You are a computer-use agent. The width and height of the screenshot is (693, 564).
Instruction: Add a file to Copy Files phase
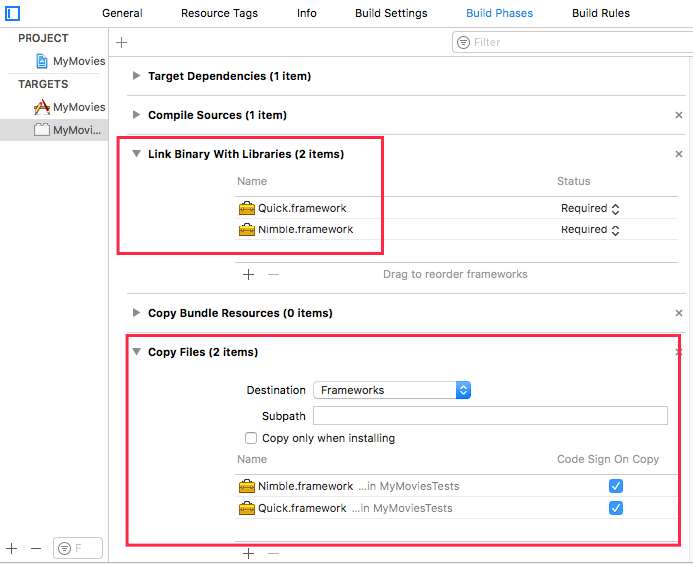tap(248, 553)
